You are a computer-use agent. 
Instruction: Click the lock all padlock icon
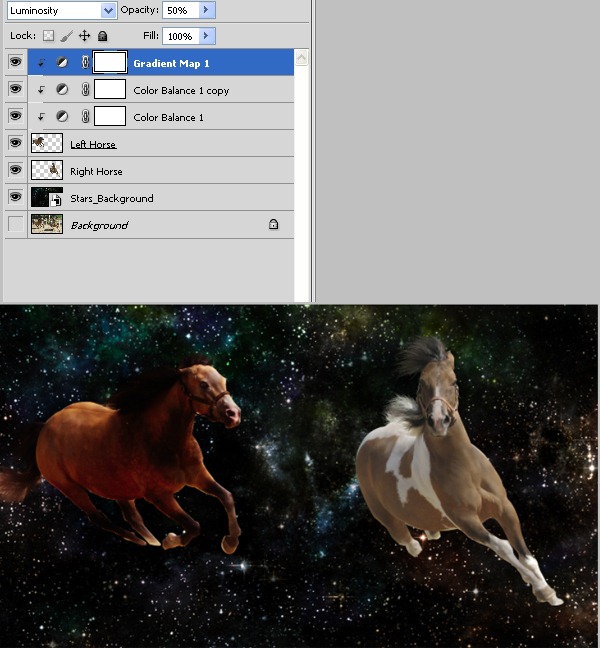[x=102, y=36]
